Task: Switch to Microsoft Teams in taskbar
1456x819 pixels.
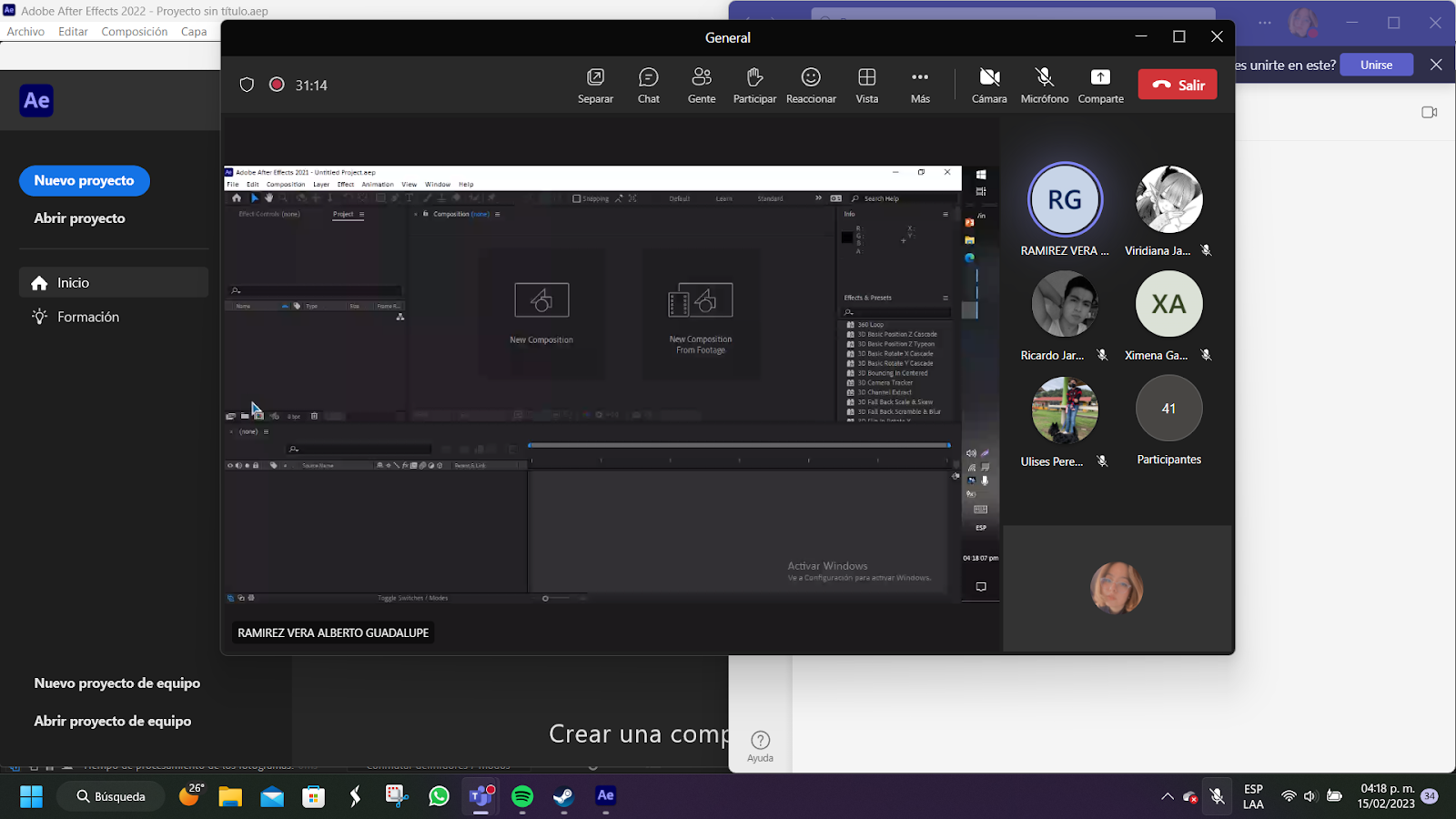Action: tap(480, 796)
